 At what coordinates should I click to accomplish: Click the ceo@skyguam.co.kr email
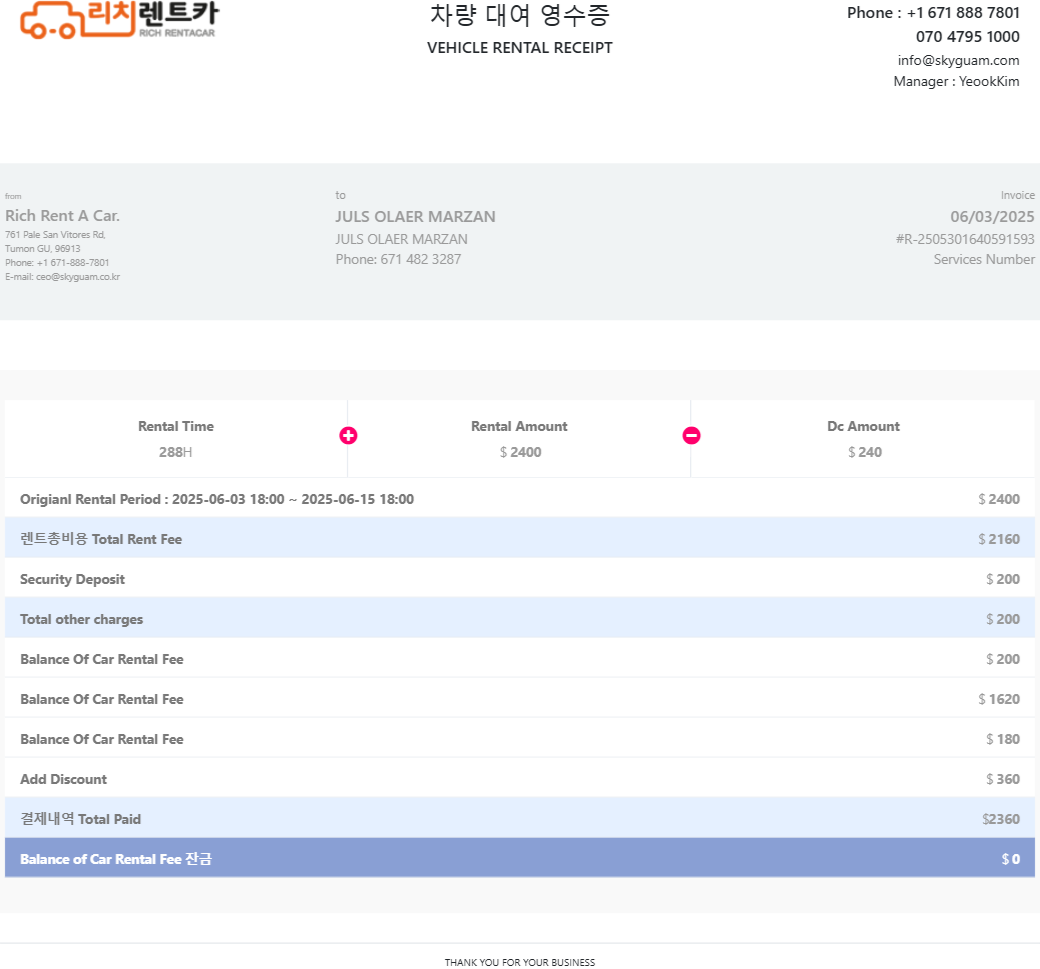coord(78,277)
